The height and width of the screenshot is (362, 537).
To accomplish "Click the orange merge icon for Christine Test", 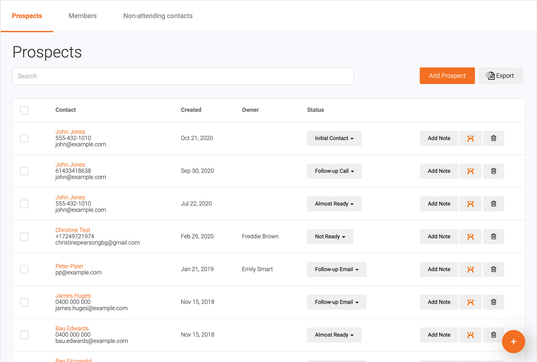I will 471,237.
